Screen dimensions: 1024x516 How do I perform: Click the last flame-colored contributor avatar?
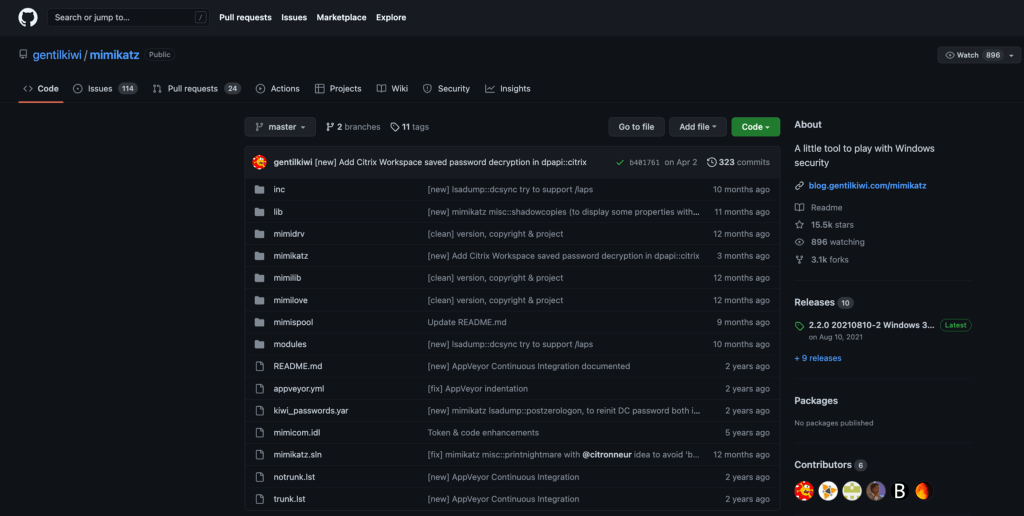pos(923,491)
